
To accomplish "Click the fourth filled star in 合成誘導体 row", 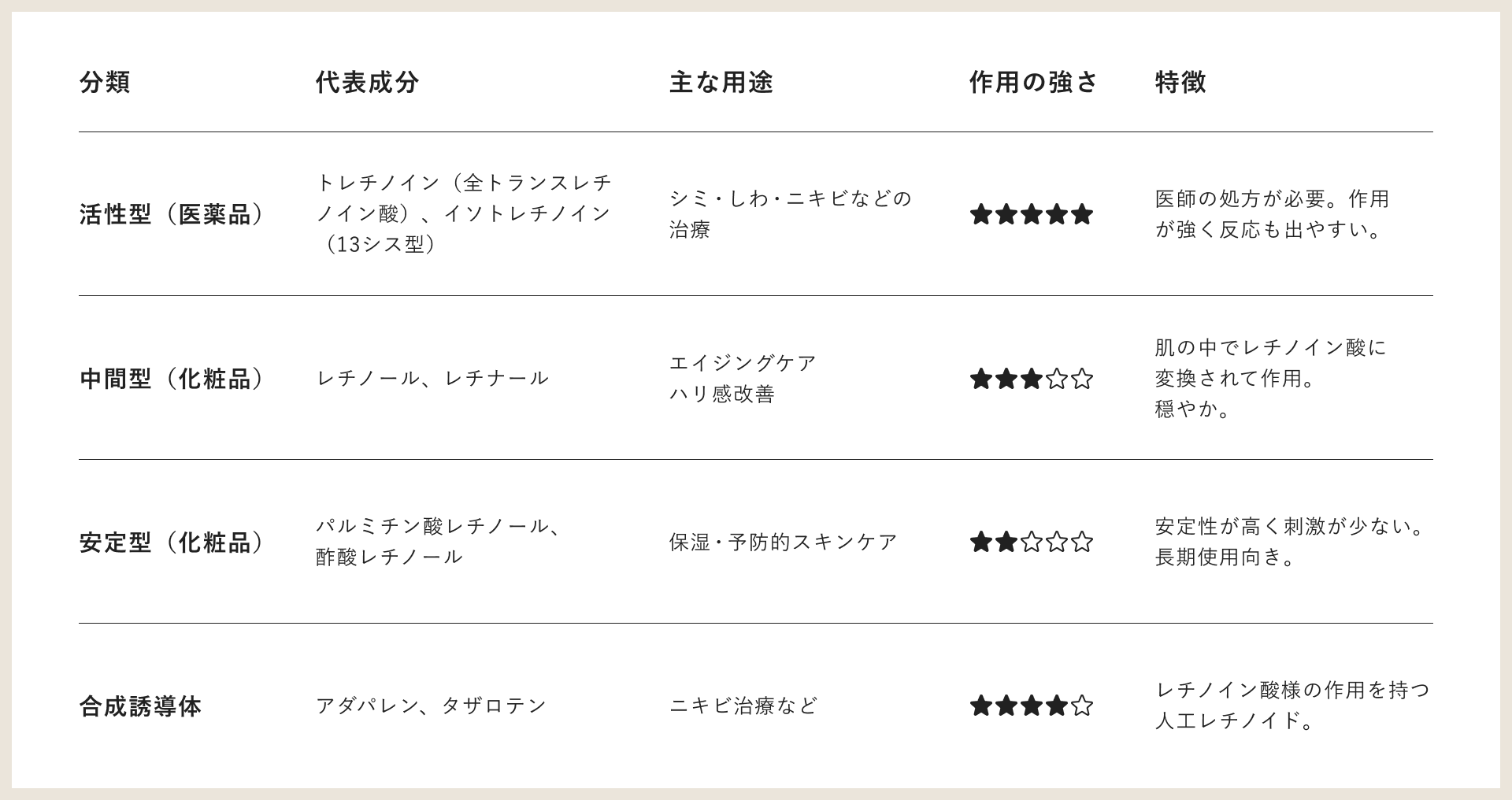I will click(x=1057, y=706).
